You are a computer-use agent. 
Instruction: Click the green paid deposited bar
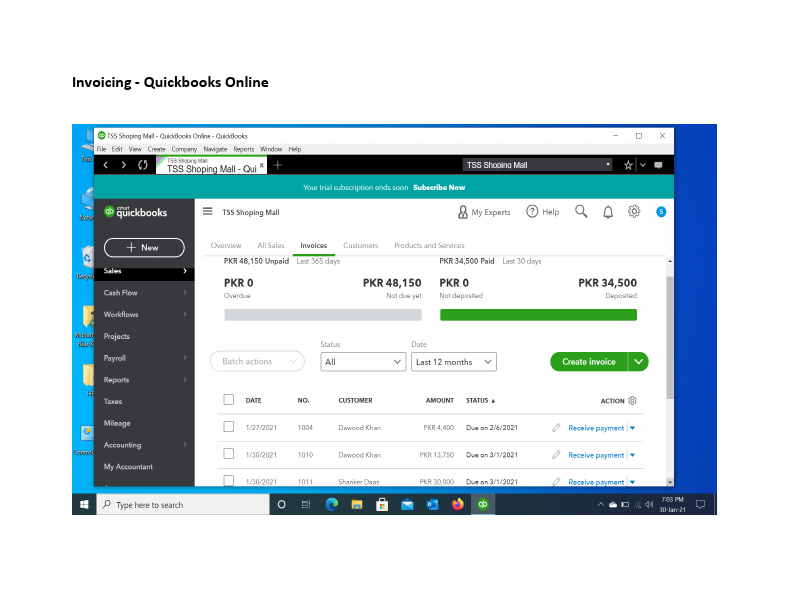point(538,315)
